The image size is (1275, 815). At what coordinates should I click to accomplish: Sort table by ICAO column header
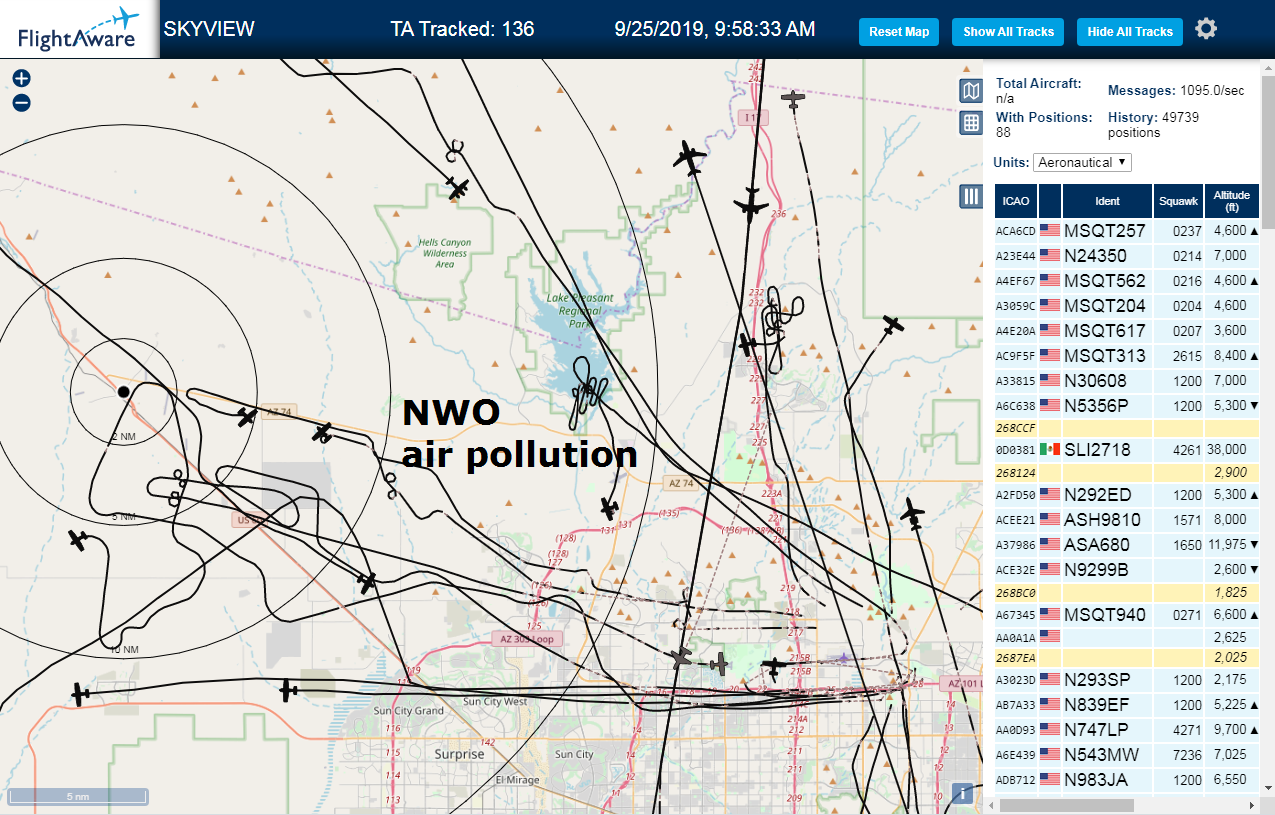[x=1016, y=201]
